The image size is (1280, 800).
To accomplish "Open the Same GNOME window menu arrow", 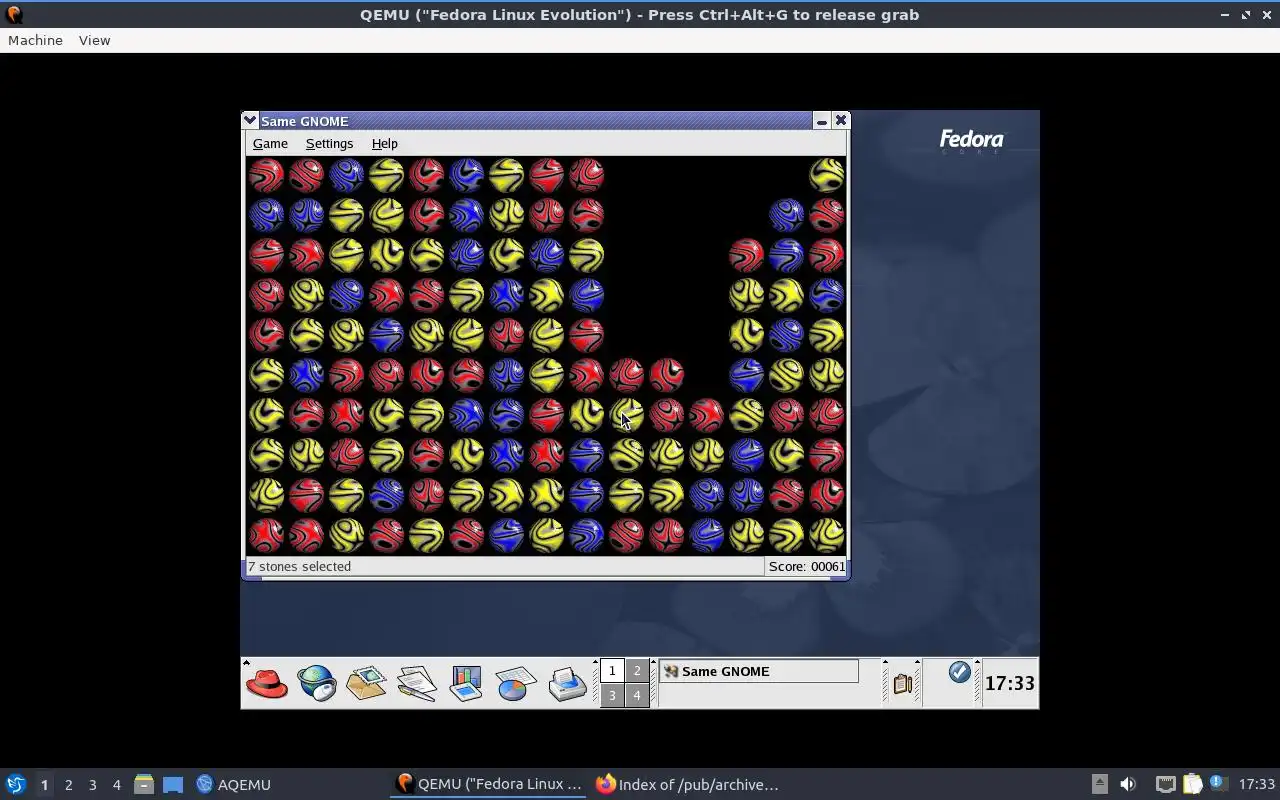I will [250, 120].
